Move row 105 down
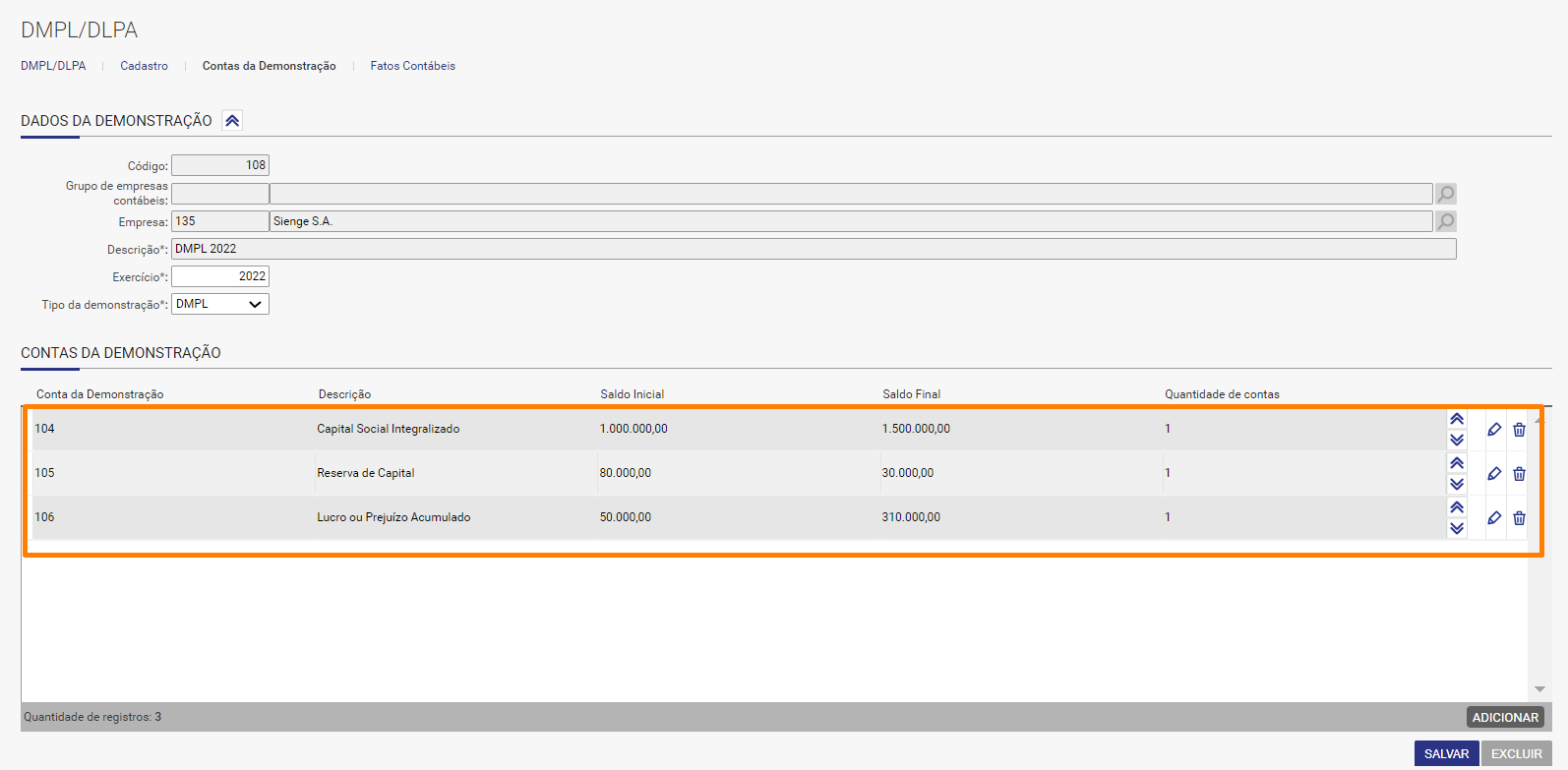This screenshot has width=1568, height=770. pyautogui.click(x=1457, y=484)
